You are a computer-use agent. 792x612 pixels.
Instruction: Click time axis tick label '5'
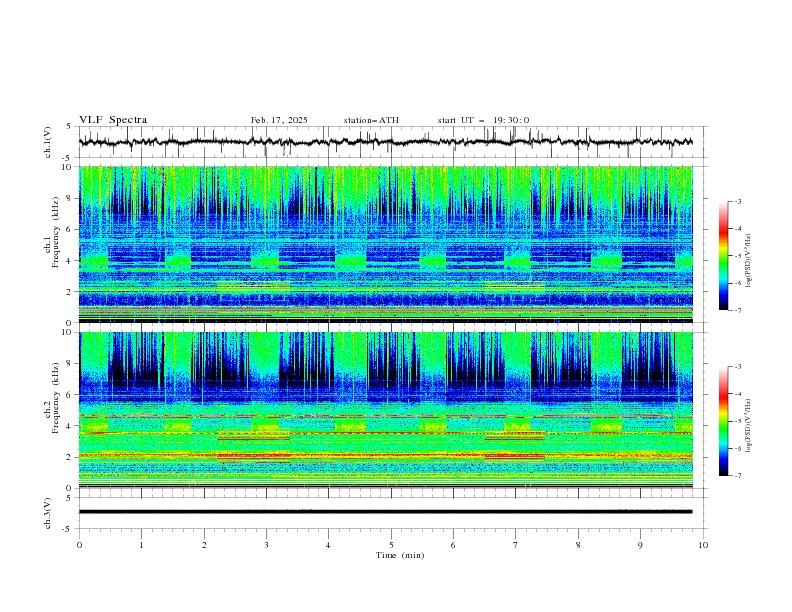point(391,545)
